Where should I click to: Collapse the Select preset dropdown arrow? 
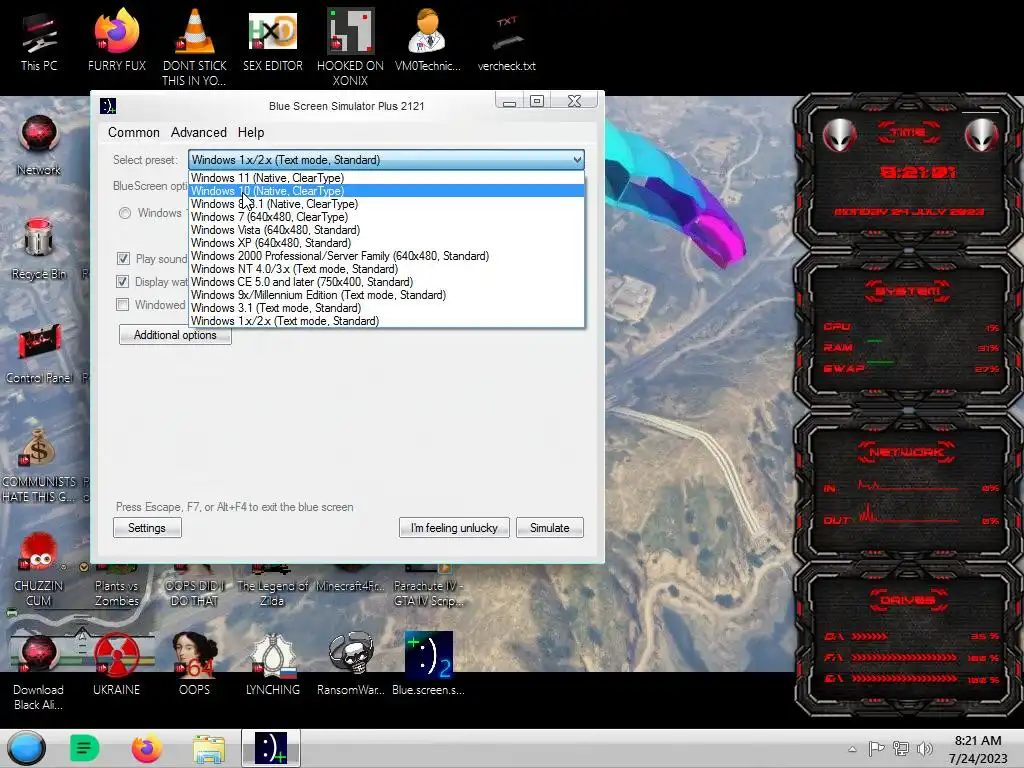(577, 159)
